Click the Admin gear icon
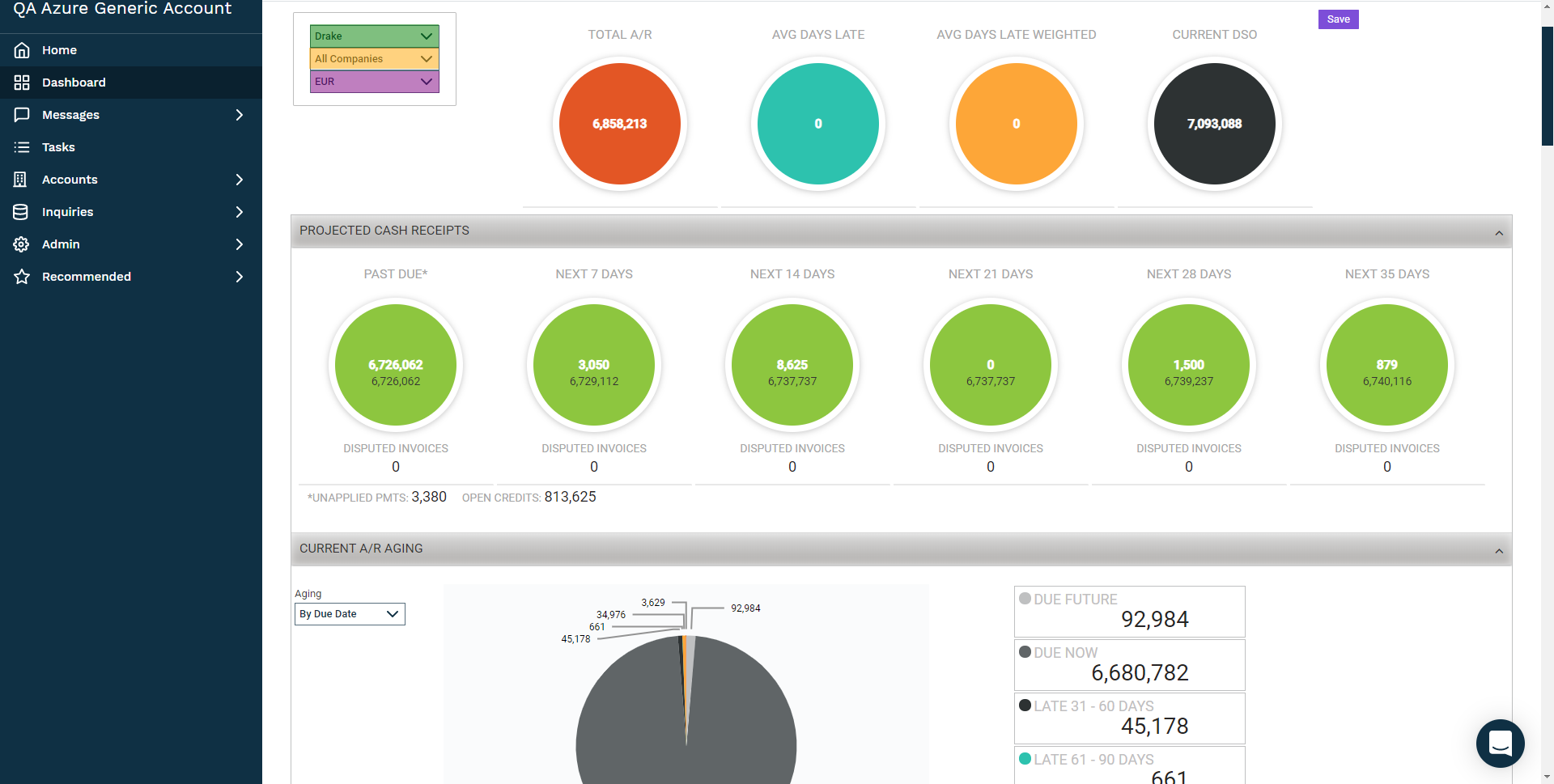Viewport: 1554px width, 784px height. pyautogui.click(x=22, y=244)
